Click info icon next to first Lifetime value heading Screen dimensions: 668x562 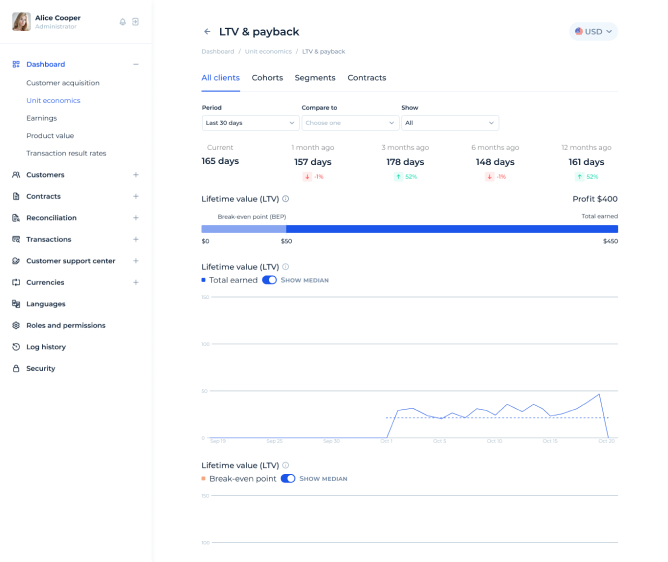[286, 199]
